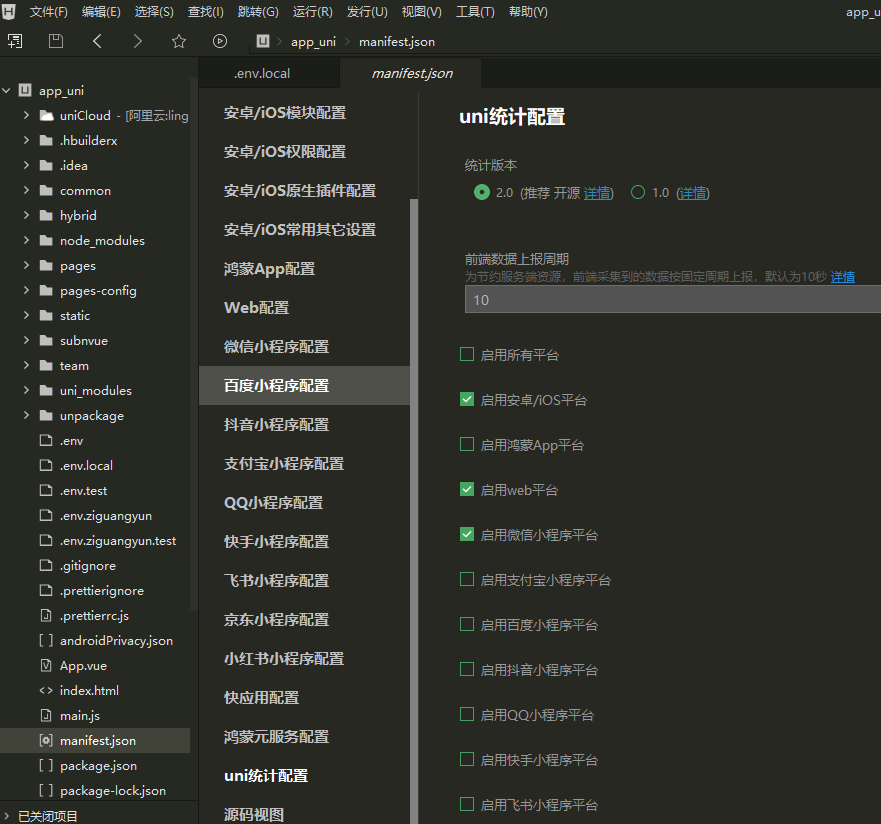Click the index.html file icon in tree
The height and width of the screenshot is (824, 881).
(x=45, y=691)
